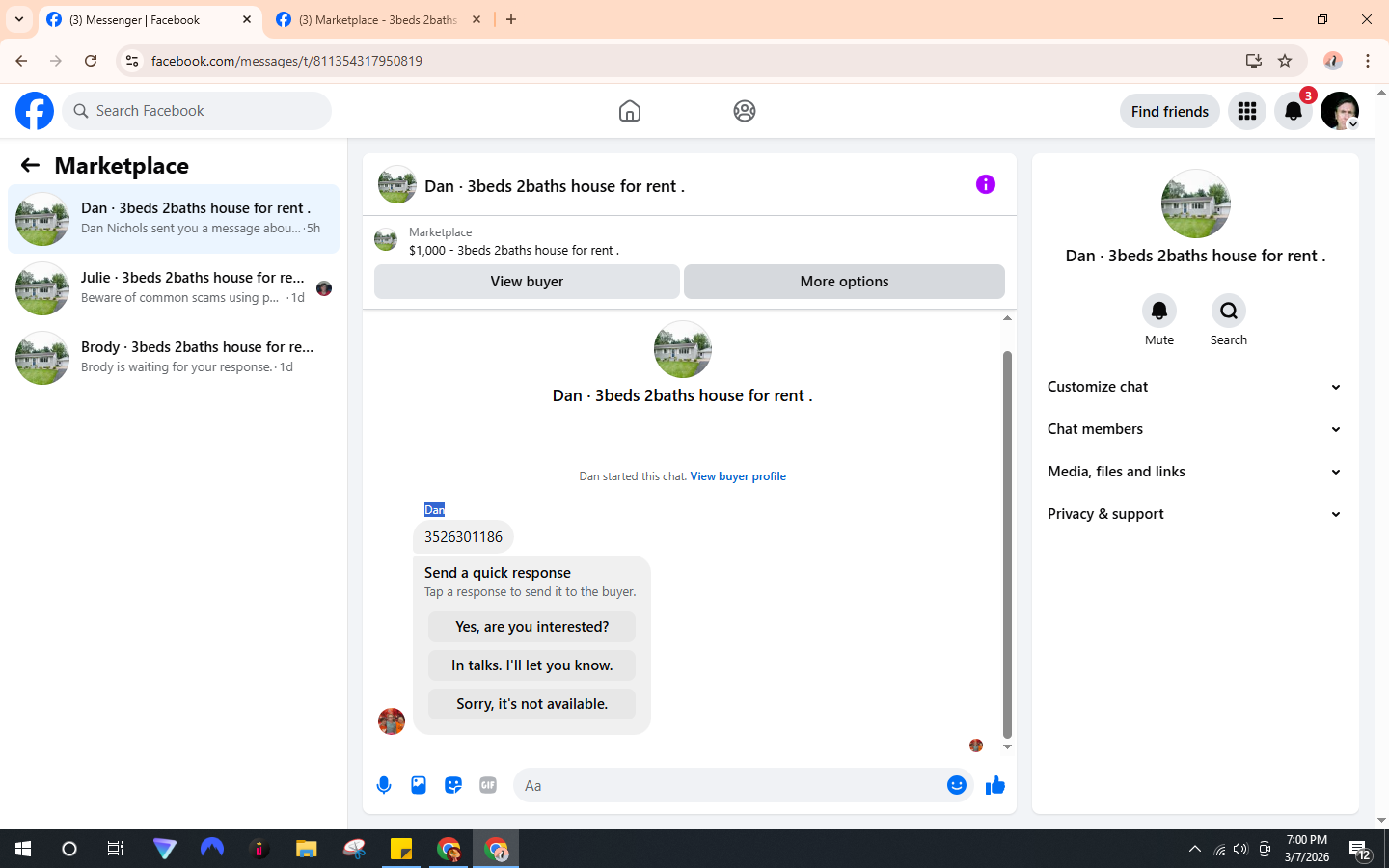Click Dan's avatar beside the quick responses
Image resolution: width=1389 pixels, height=868 pixels.
[x=392, y=721]
